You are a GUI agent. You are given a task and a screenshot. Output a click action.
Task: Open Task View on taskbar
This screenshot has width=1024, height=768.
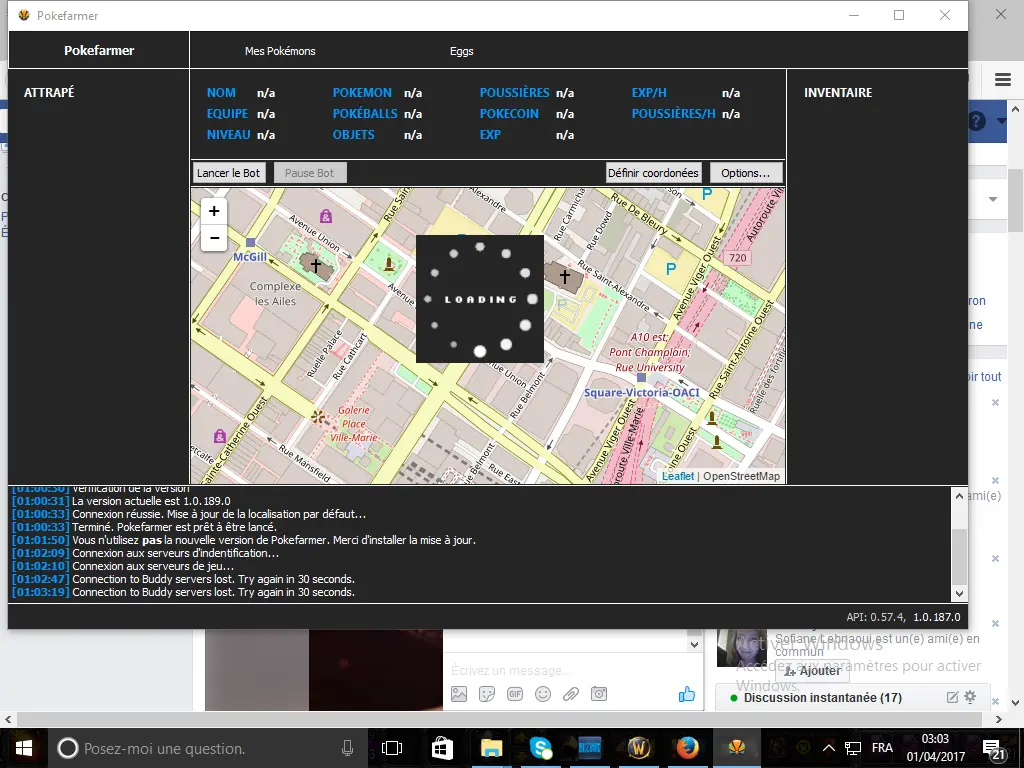coord(392,748)
